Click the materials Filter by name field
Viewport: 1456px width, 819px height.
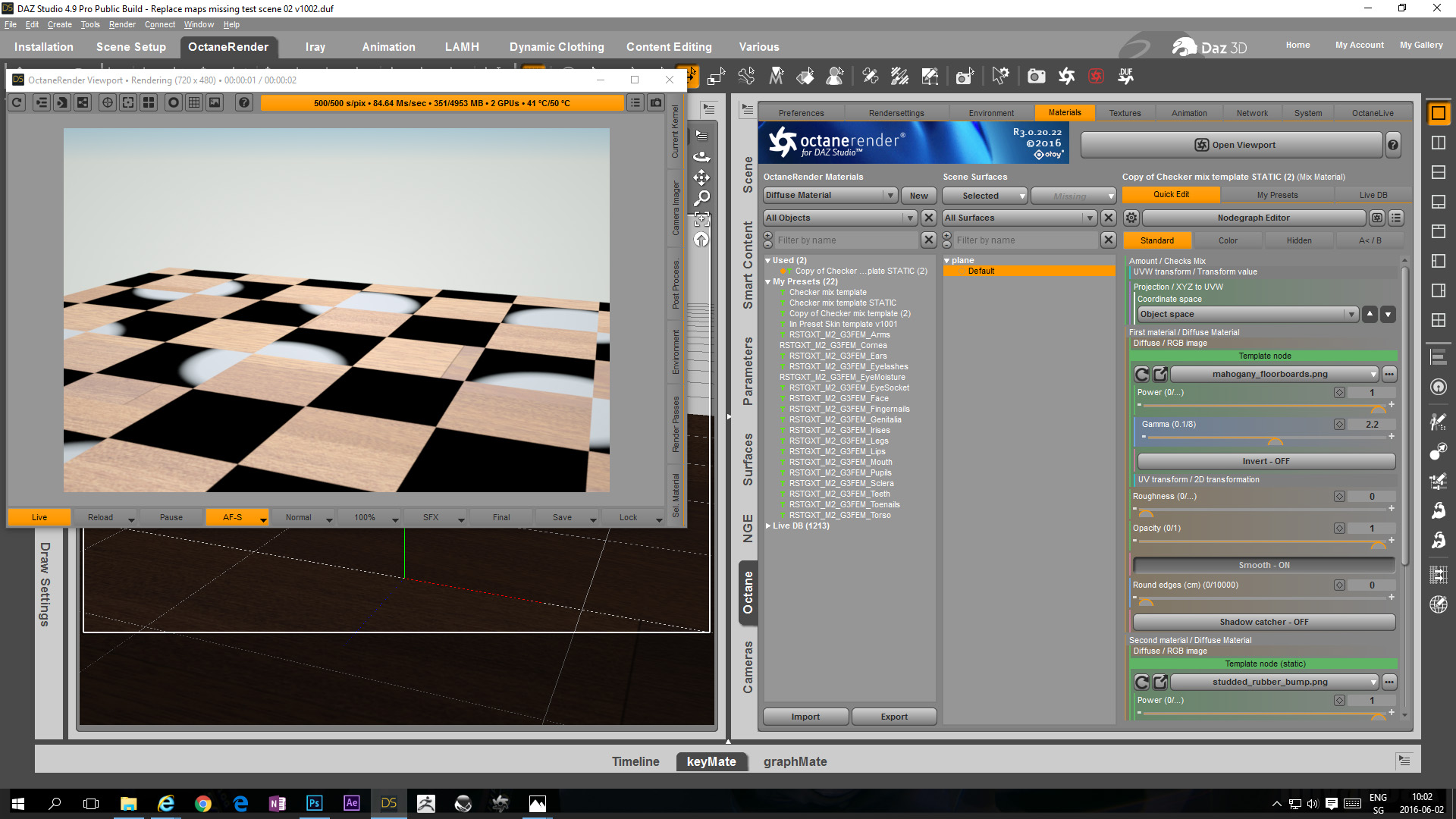(x=846, y=240)
